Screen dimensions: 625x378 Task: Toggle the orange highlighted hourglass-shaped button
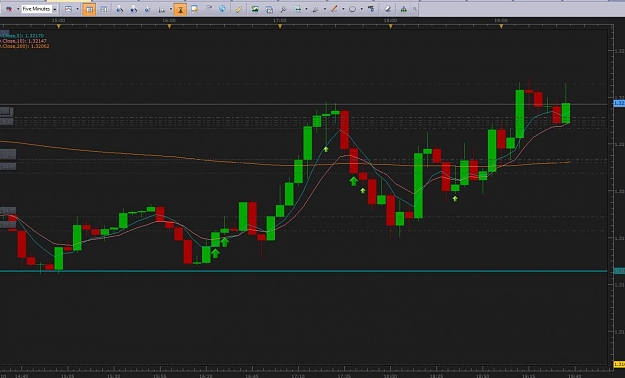[180, 9]
